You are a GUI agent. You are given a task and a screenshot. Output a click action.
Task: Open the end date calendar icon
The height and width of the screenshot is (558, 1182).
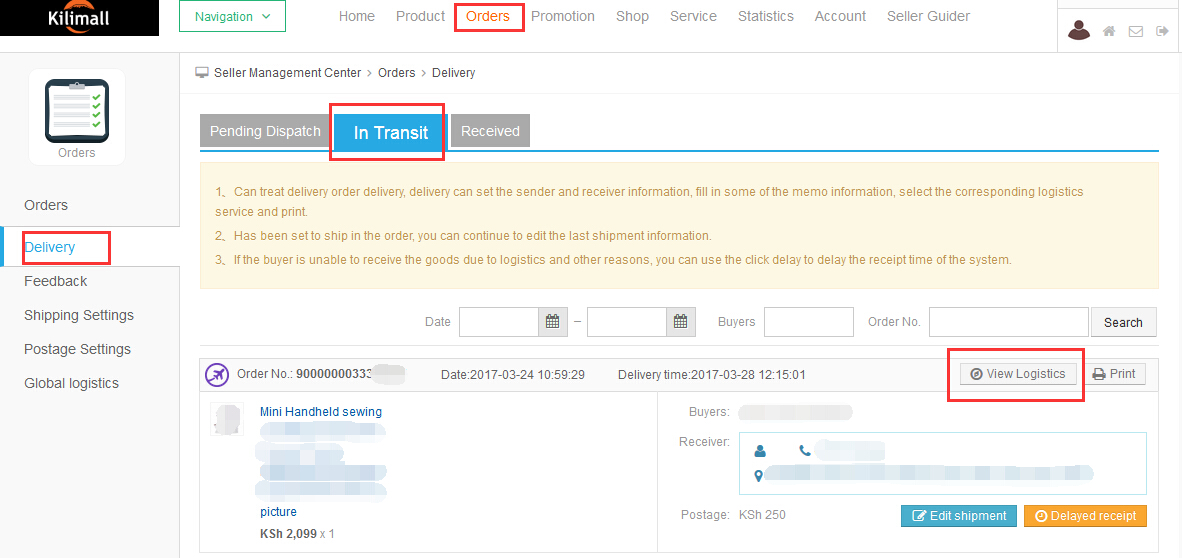[680, 322]
